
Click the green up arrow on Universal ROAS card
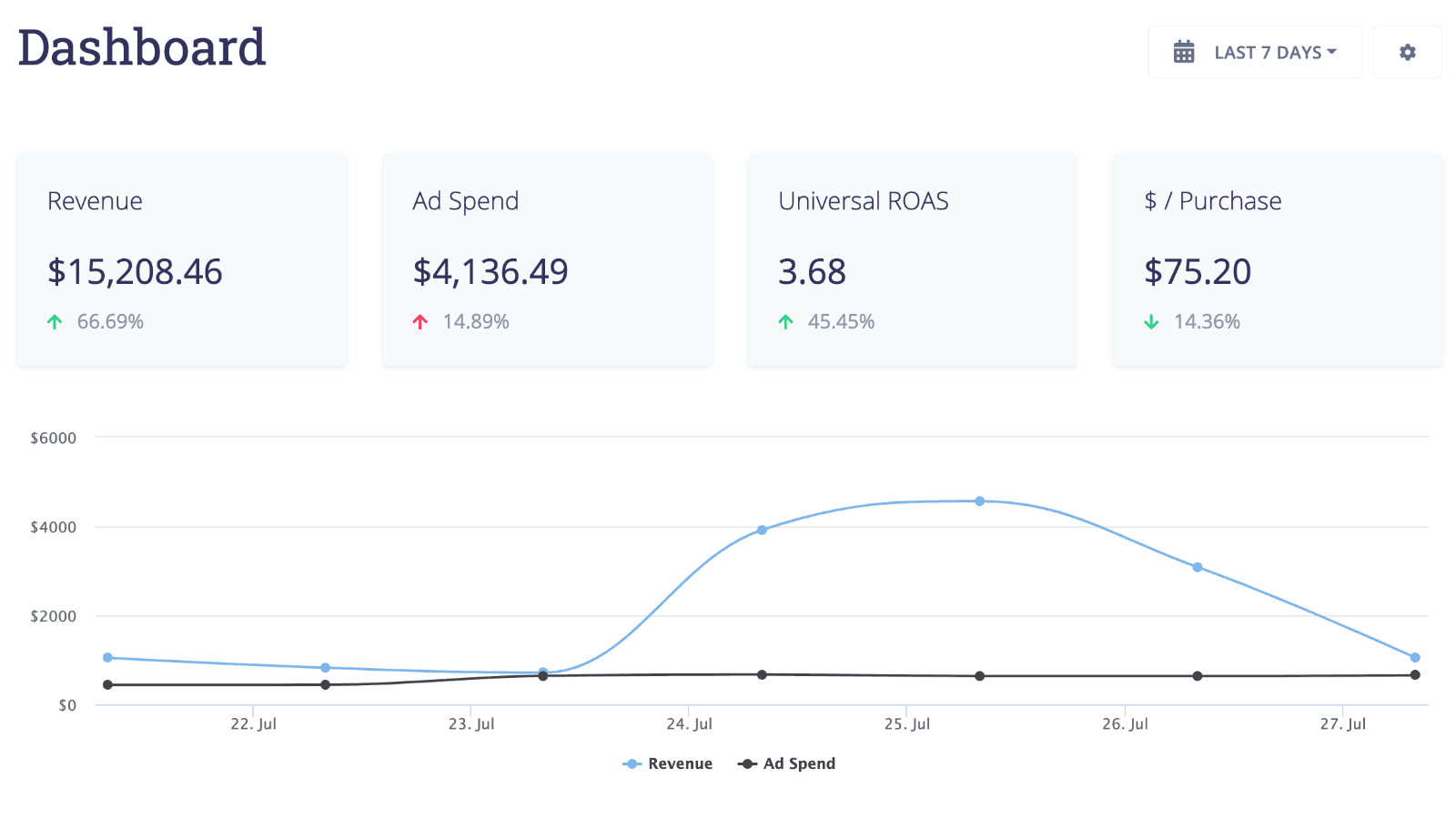click(x=786, y=320)
